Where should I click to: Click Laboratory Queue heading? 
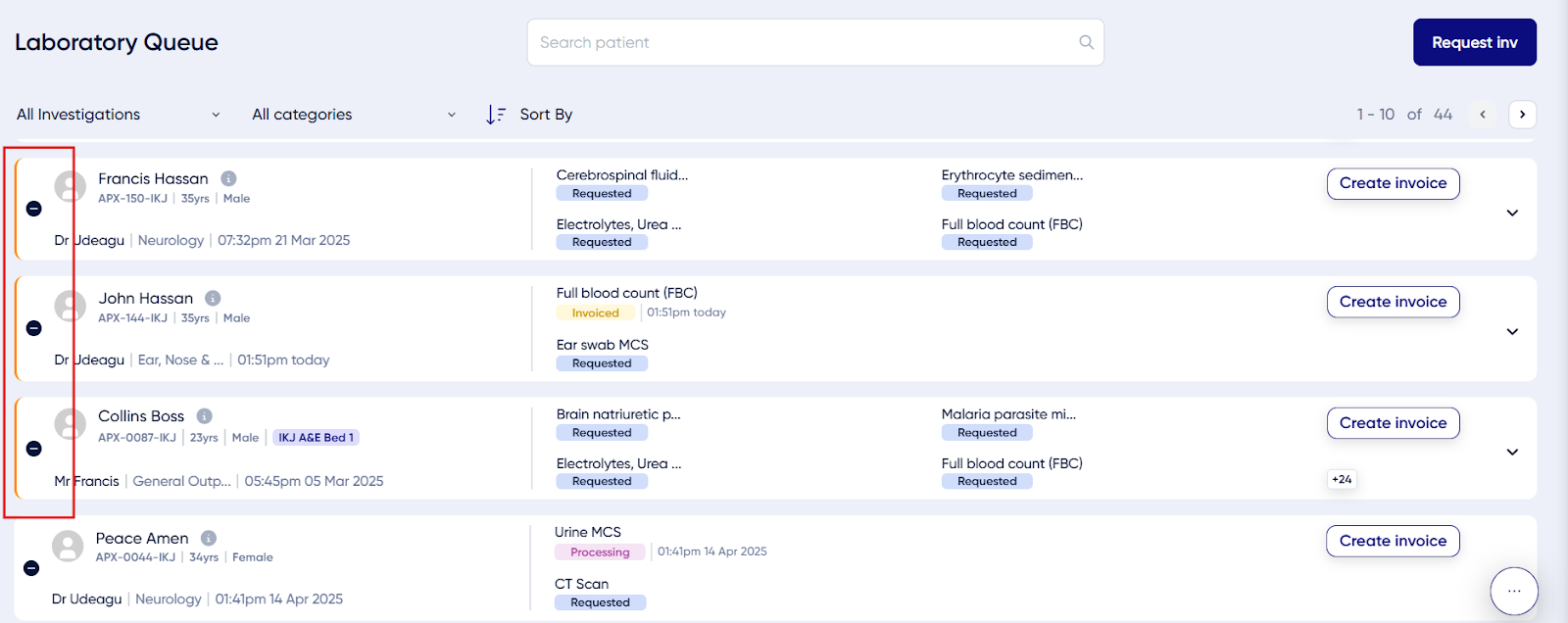click(x=117, y=42)
